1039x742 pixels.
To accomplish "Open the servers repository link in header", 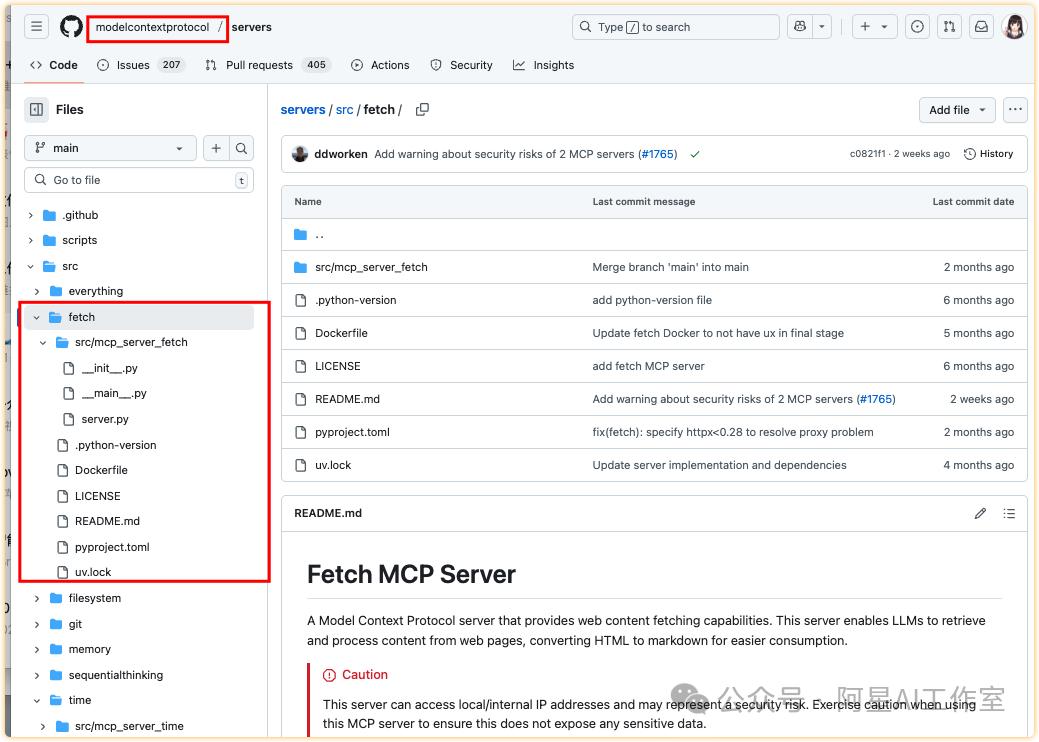I will tap(251, 27).
